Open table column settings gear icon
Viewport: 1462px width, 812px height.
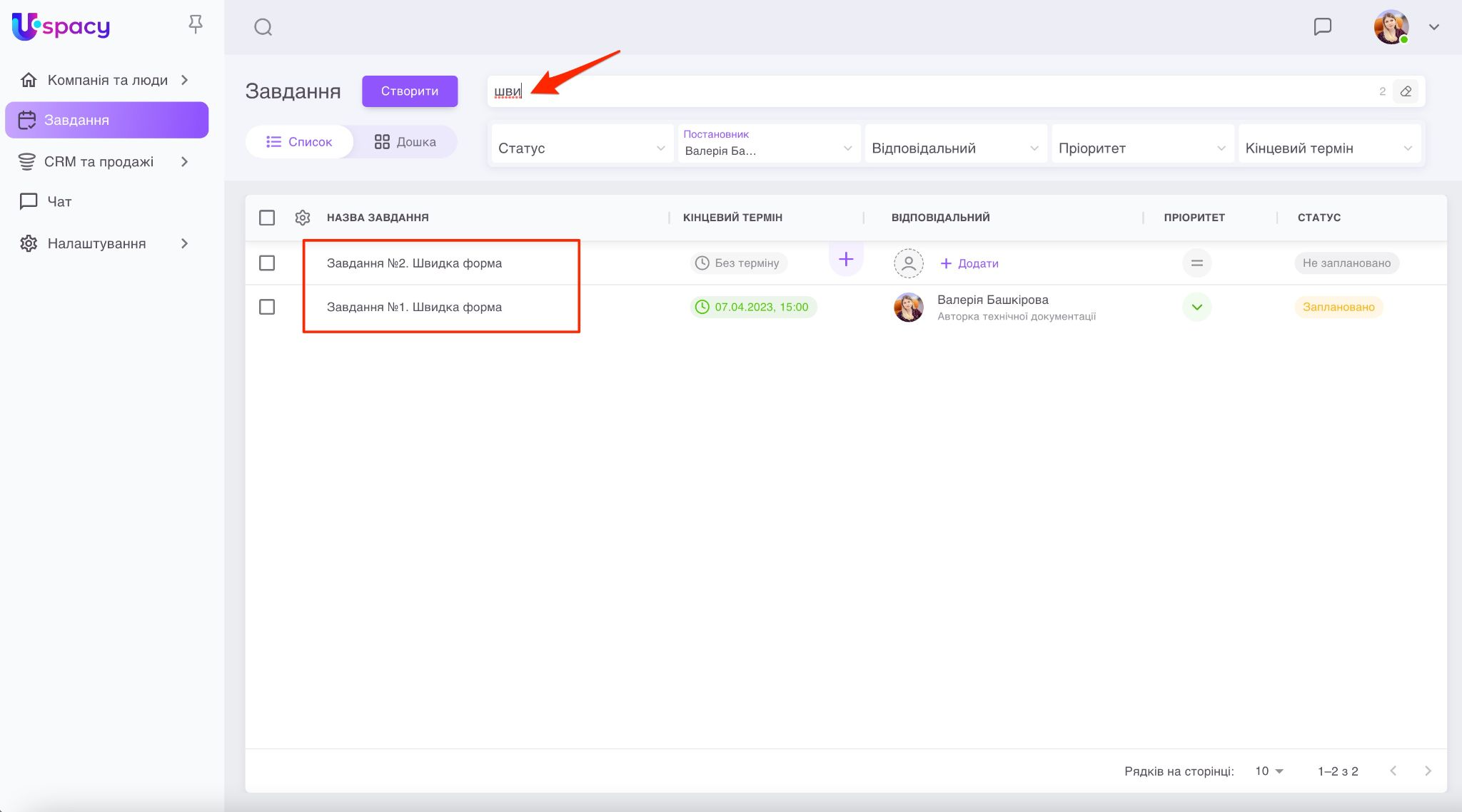(x=303, y=218)
